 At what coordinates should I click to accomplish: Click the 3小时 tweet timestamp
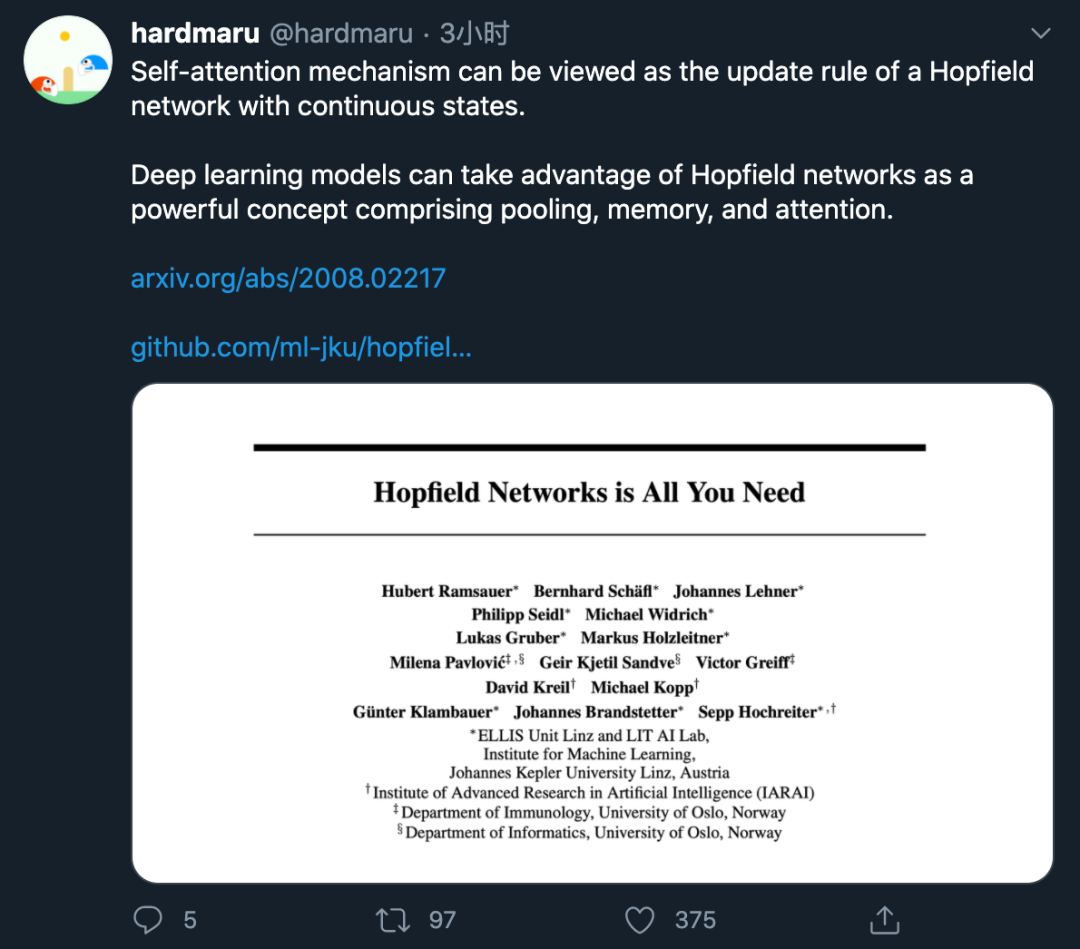click(x=474, y=34)
